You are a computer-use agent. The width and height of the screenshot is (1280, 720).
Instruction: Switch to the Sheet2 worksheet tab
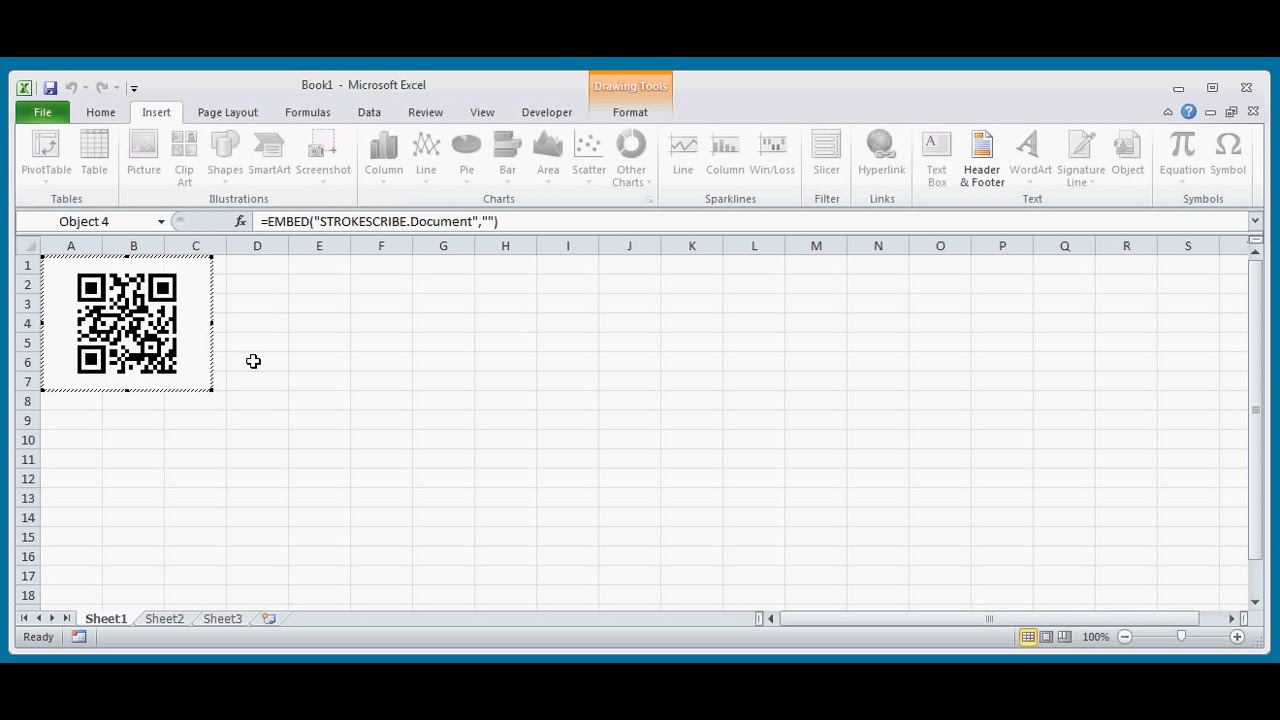click(164, 619)
